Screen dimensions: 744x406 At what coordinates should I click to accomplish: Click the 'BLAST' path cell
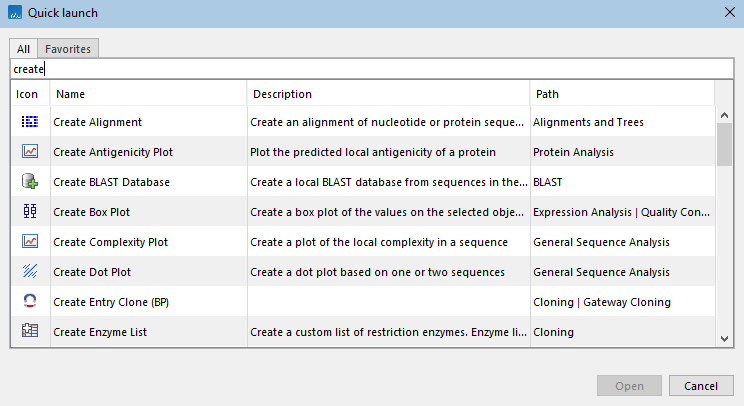623,182
